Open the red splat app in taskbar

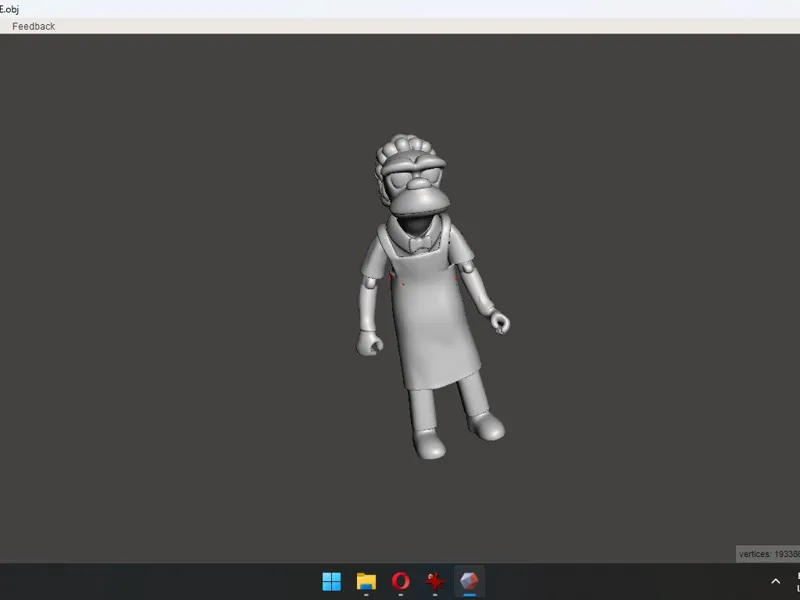click(435, 581)
